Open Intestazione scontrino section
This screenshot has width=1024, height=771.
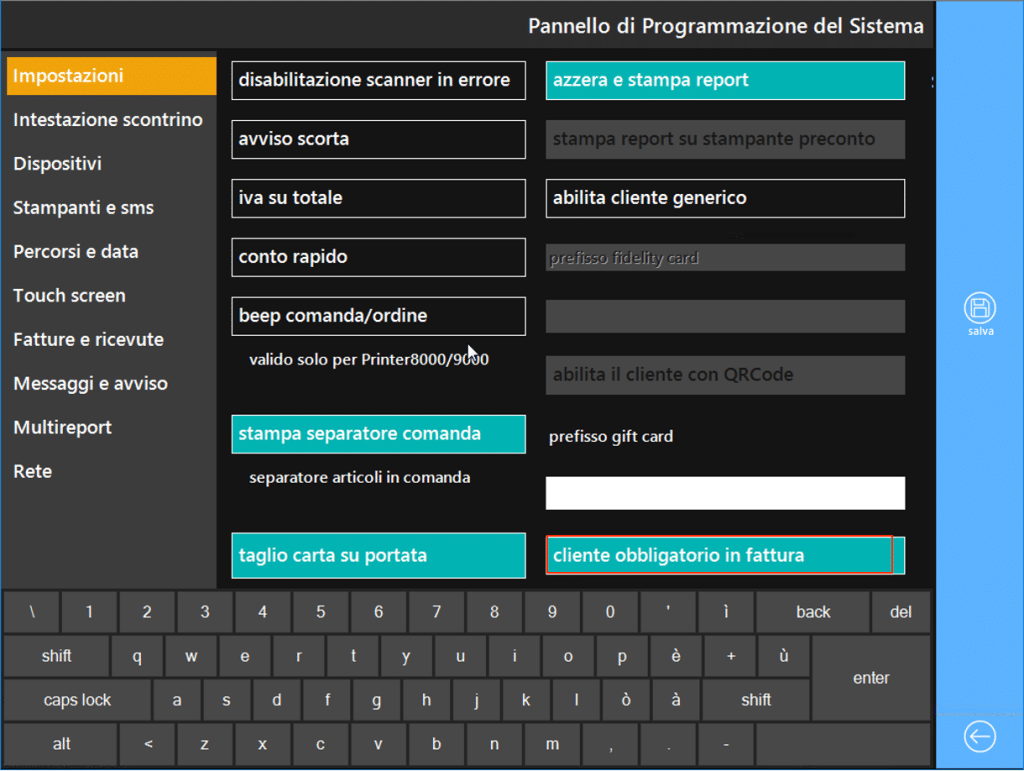pyautogui.click(x=108, y=119)
